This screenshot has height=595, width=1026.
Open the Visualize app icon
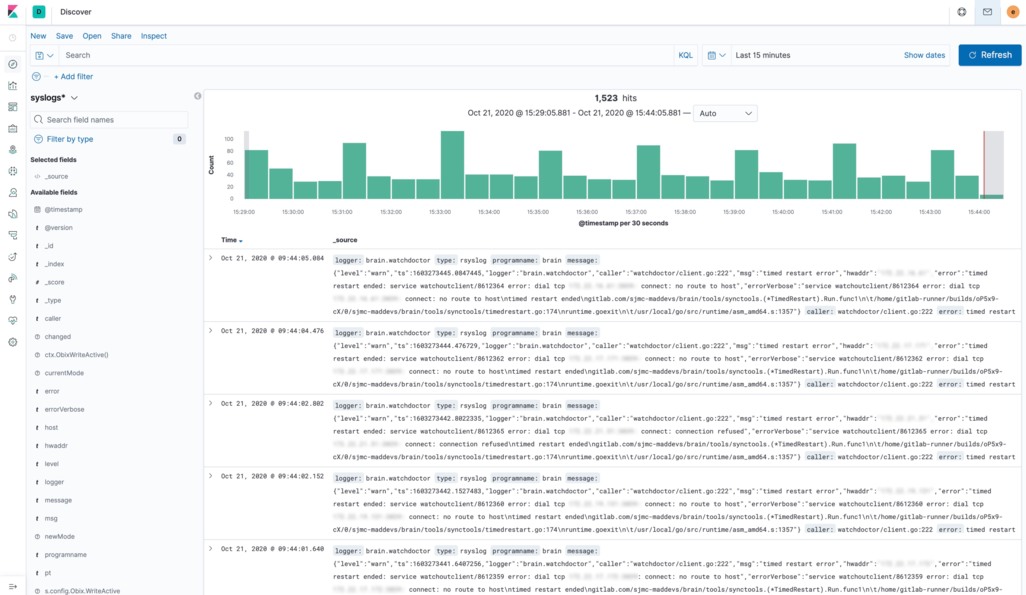[11, 86]
